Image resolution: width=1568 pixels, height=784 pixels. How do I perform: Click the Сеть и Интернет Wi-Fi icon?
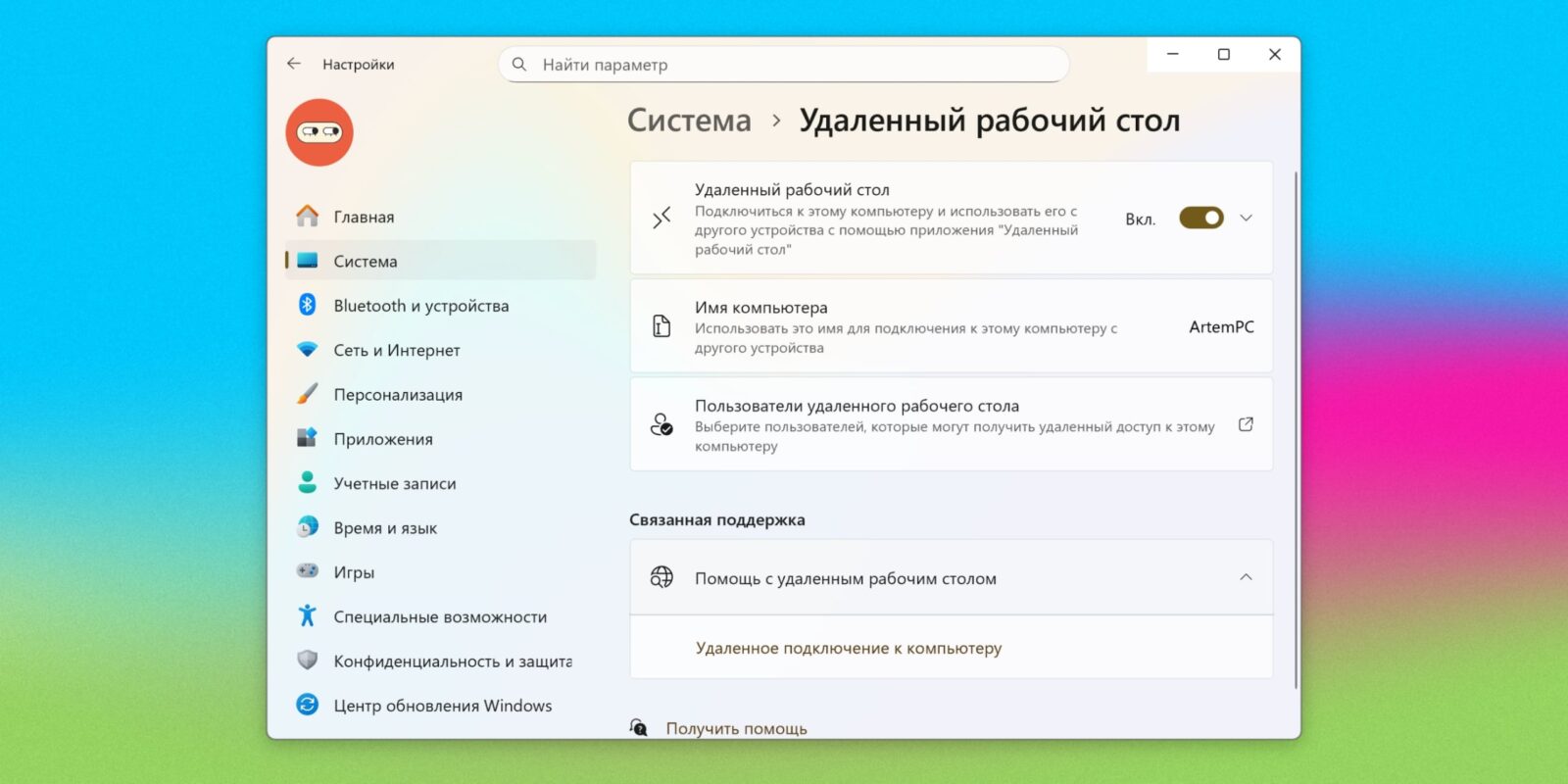(x=308, y=350)
